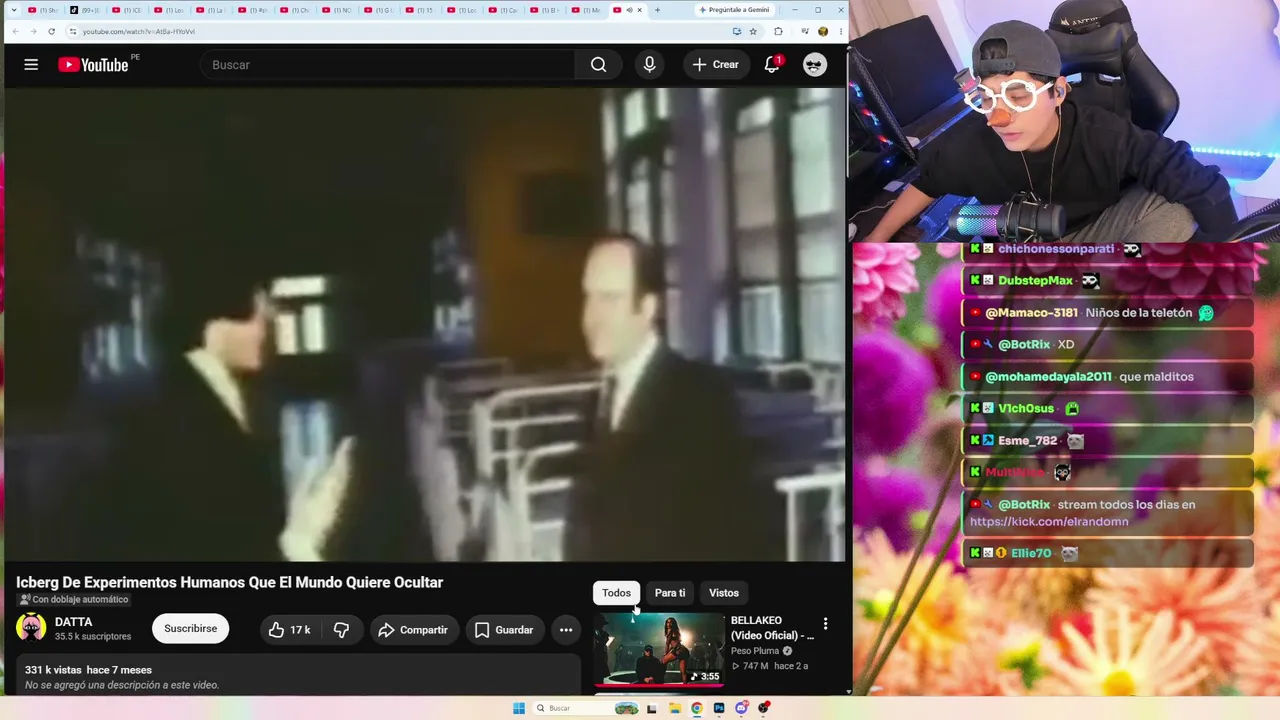
Task: Open the BELLAKEO video title link
Action: point(772,628)
